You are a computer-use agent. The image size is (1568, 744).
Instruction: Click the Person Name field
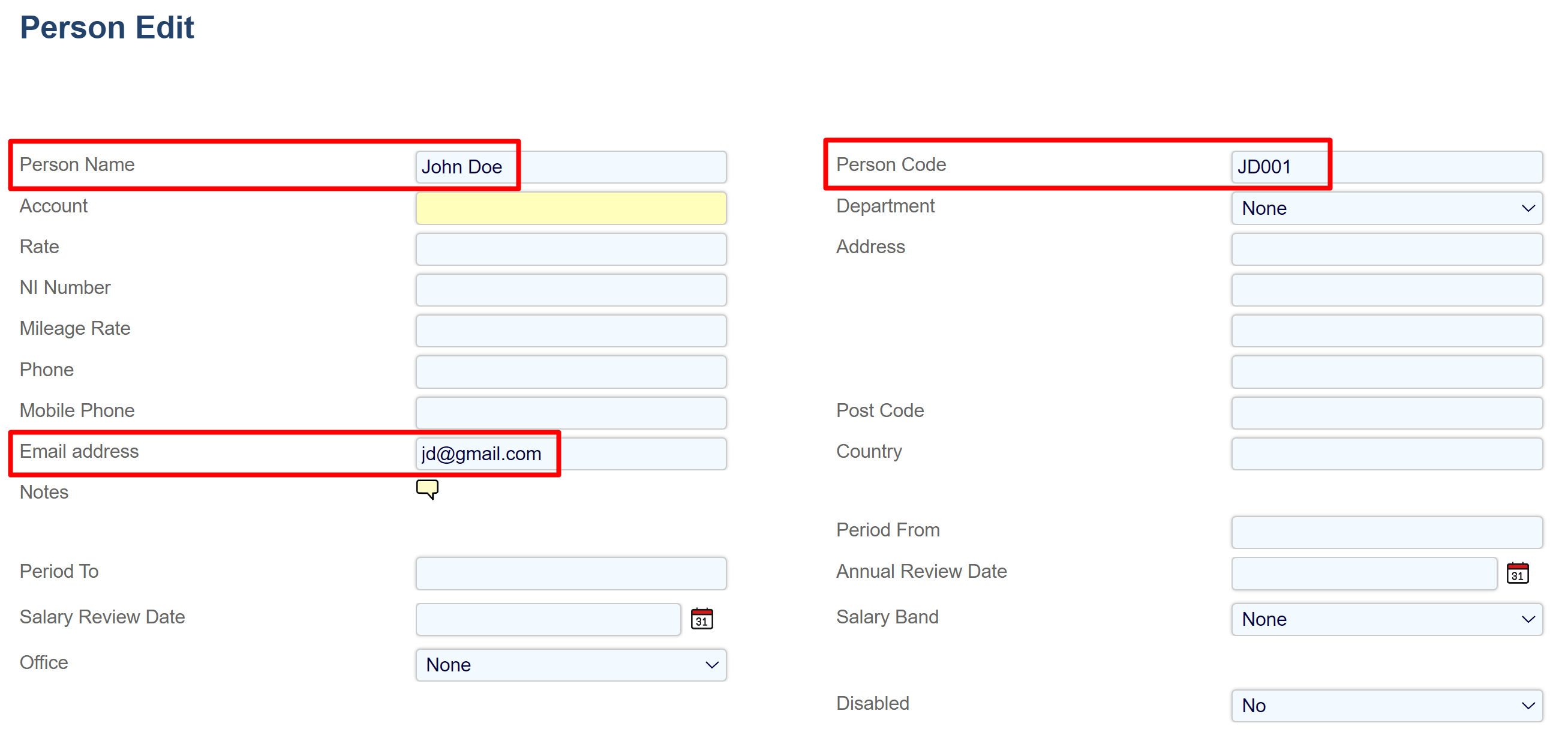click(571, 167)
